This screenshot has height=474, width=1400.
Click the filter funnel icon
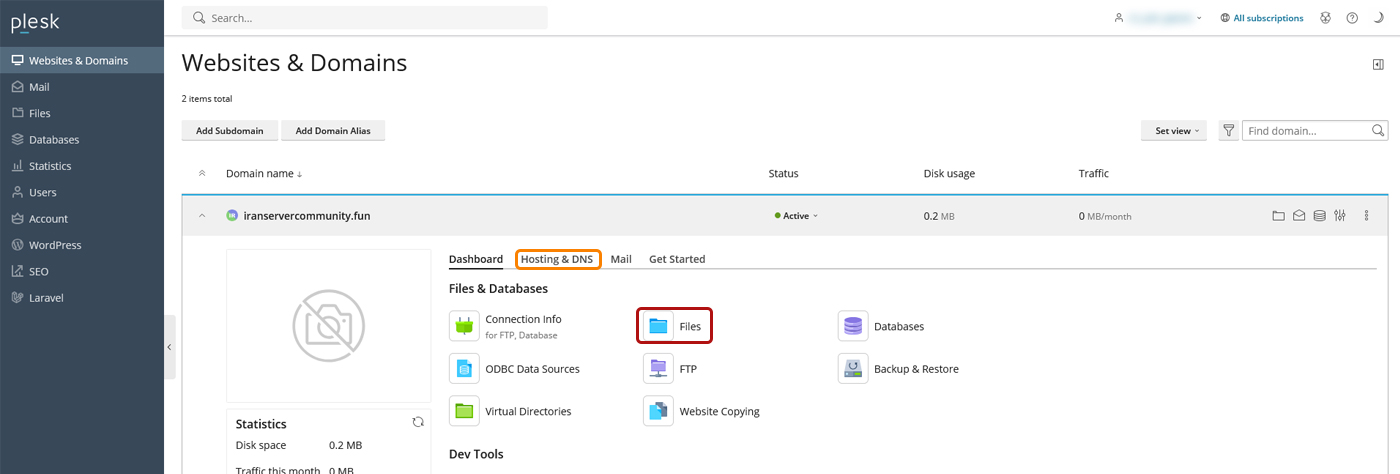tap(1228, 131)
